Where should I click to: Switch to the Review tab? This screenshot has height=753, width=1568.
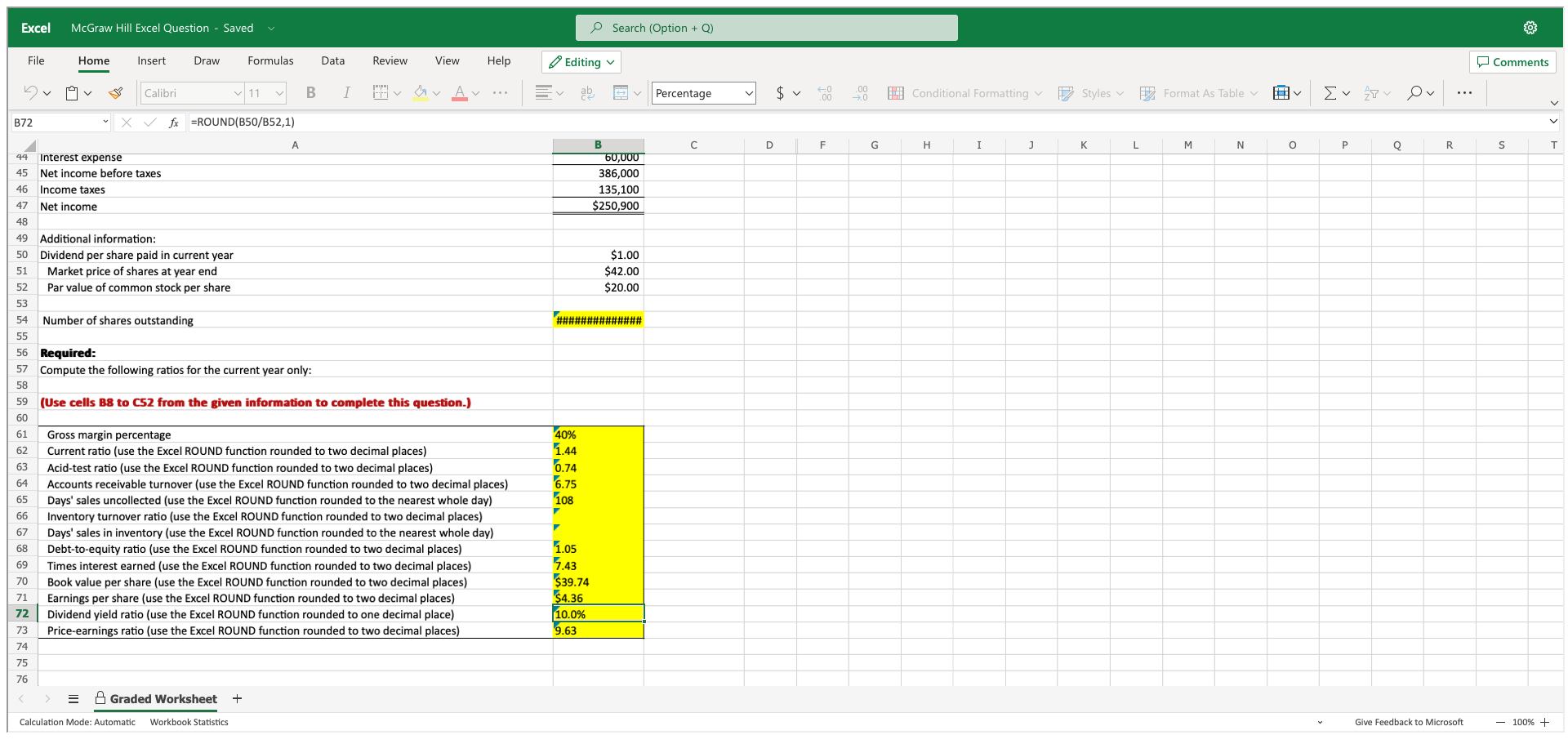point(390,60)
